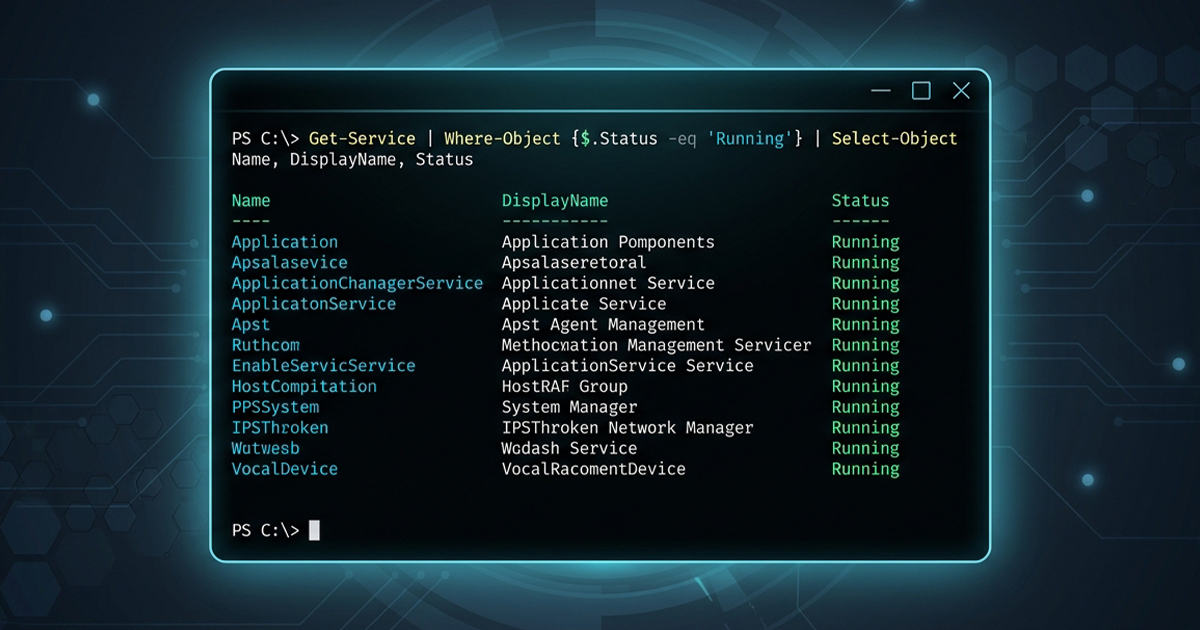Click Applicate Service display name
Screen dimensions: 1200x630
(584, 303)
